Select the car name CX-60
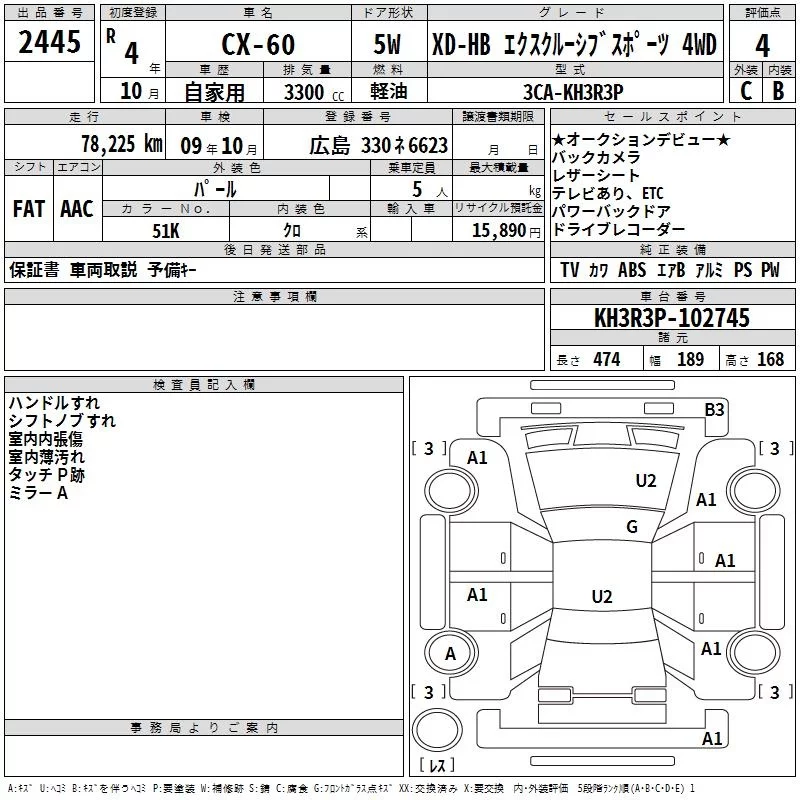800x800 pixels. point(258,44)
